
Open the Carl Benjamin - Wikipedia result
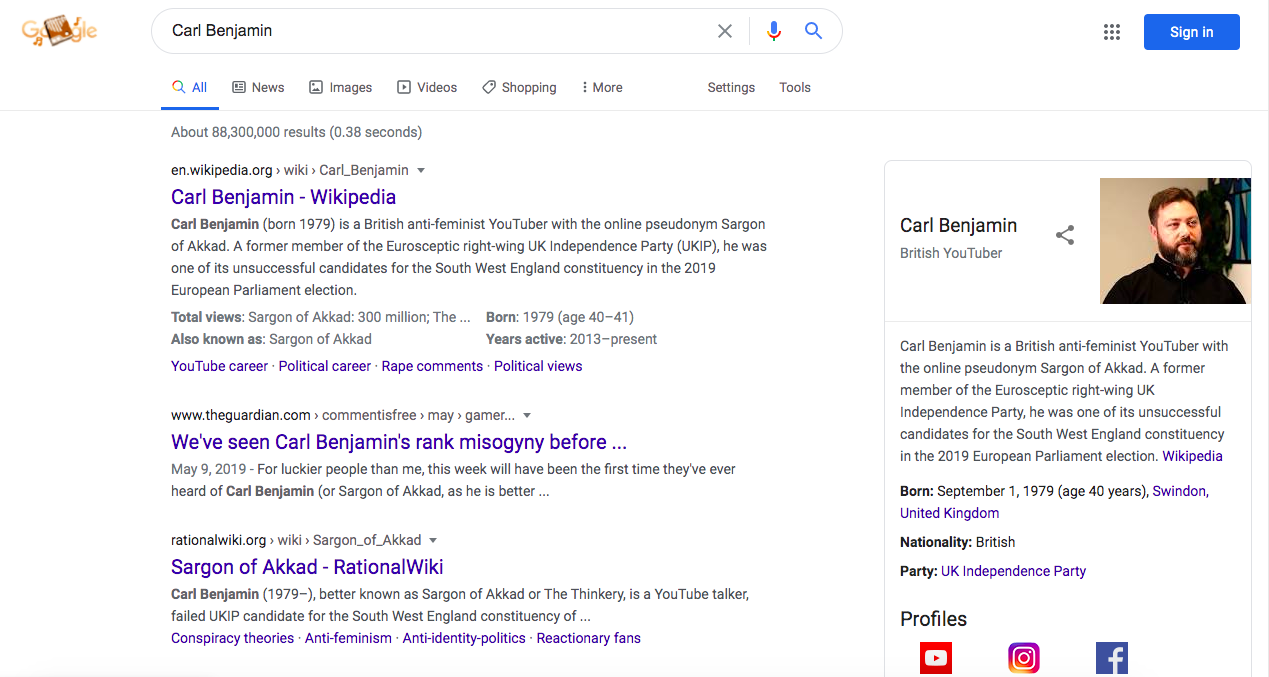coord(283,197)
